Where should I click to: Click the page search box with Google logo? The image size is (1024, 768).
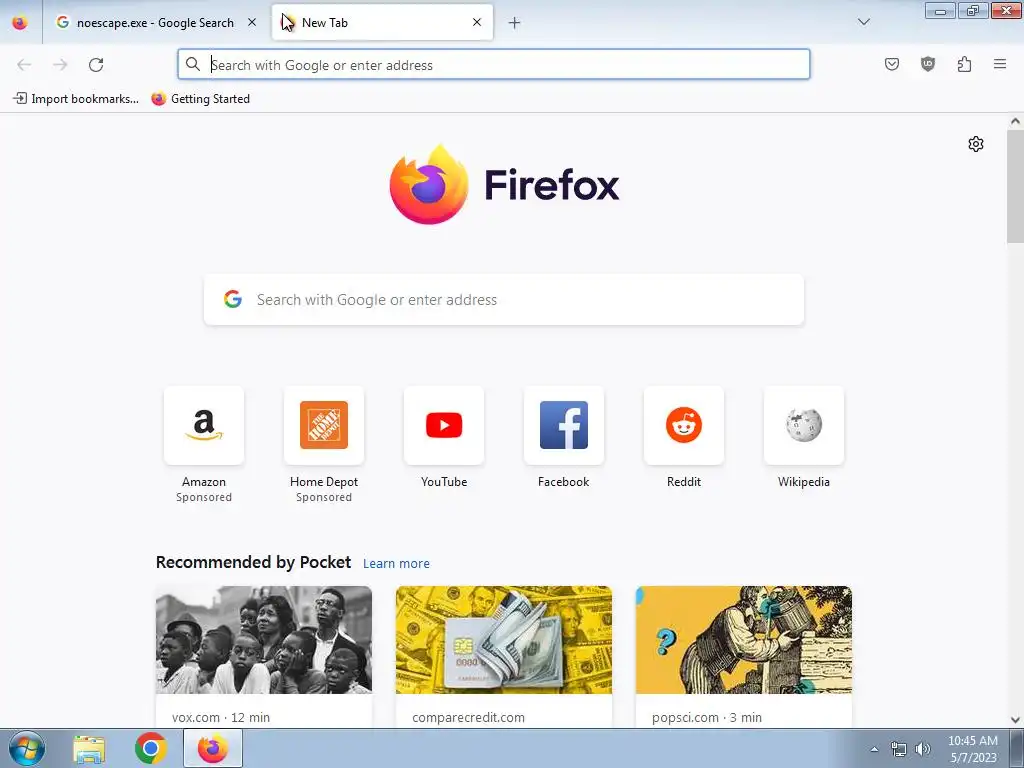[x=504, y=300]
